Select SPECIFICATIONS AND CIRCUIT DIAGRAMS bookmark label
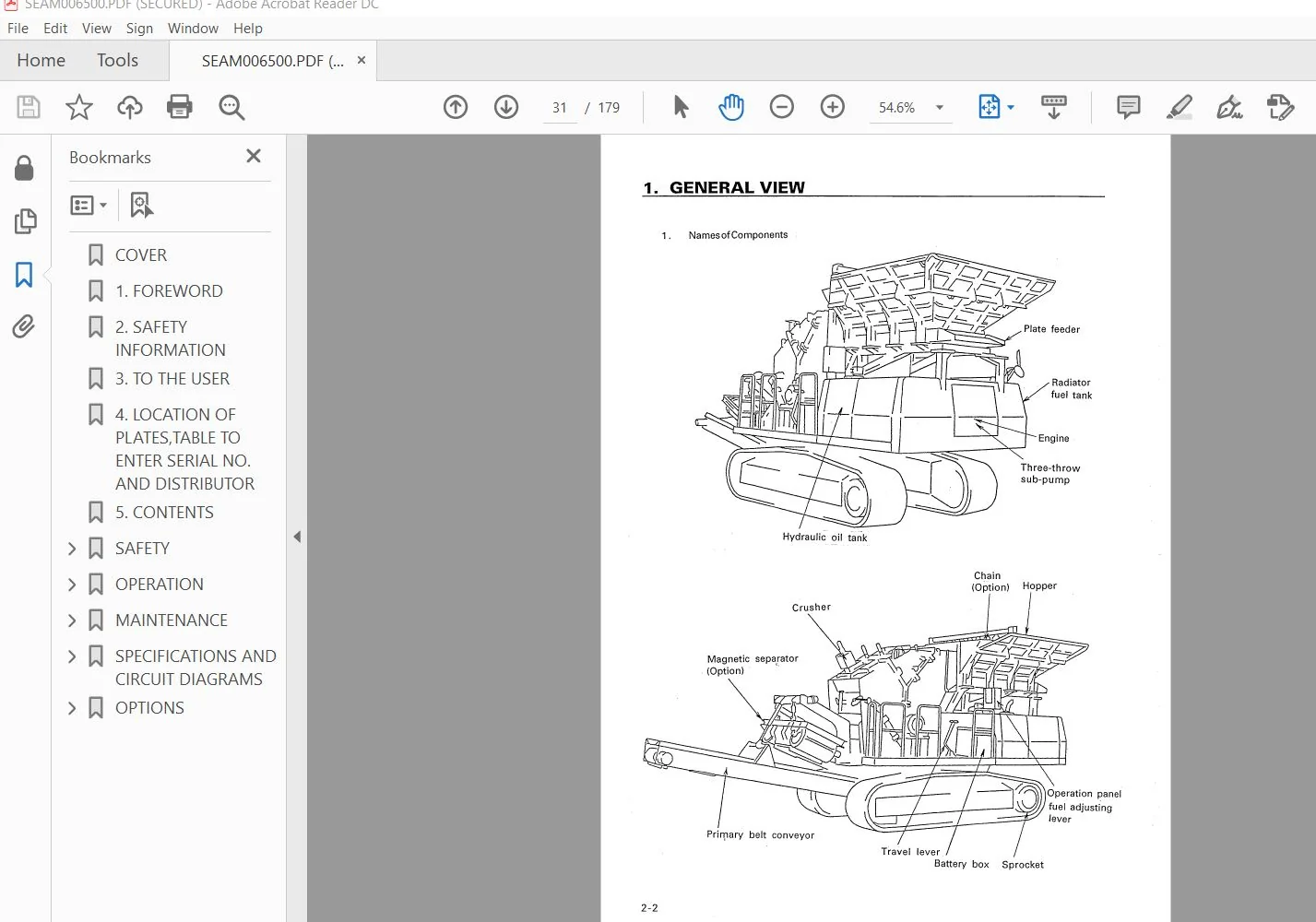Image resolution: width=1316 pixels, height=922 pixels. (x=196, y=668)
